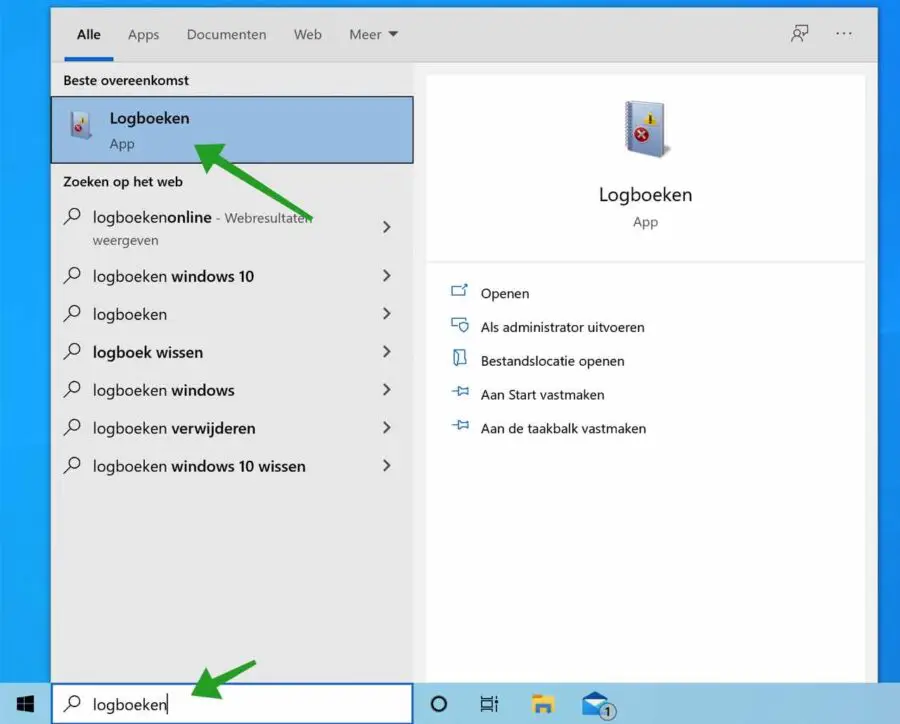
Task: Select suggestion logboek wissen
Action: (x=230, y=352)
